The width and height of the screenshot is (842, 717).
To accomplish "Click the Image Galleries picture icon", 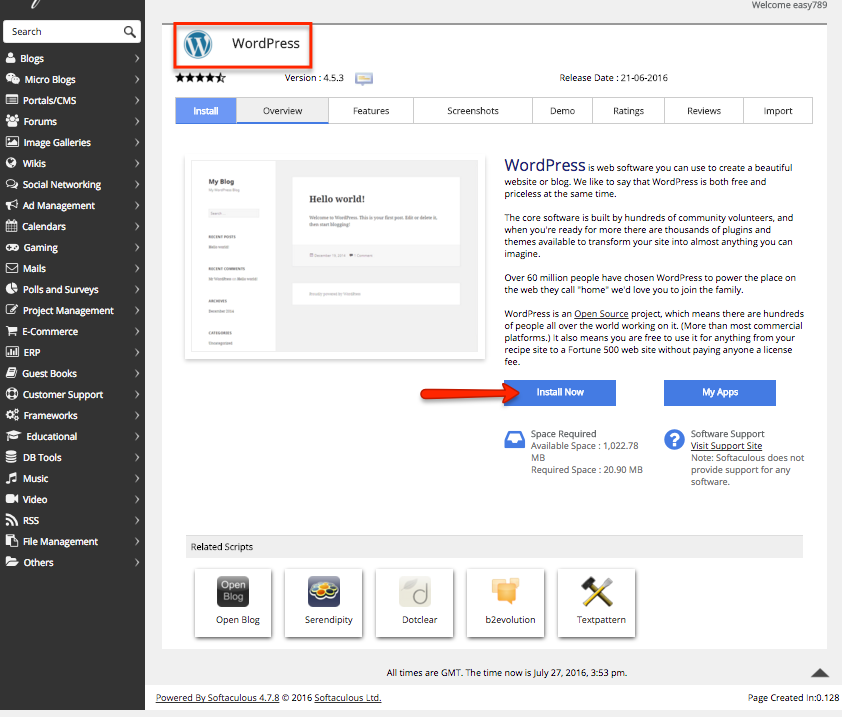I will 12,142.
